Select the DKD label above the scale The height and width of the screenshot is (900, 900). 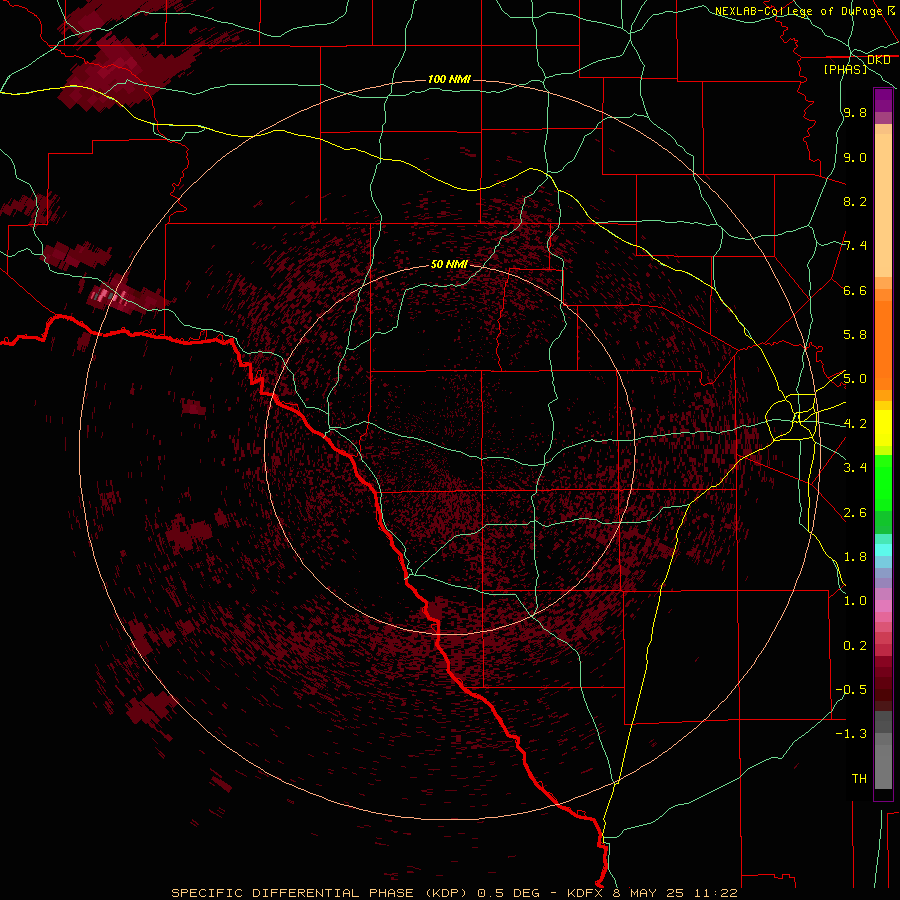(879, 60)
